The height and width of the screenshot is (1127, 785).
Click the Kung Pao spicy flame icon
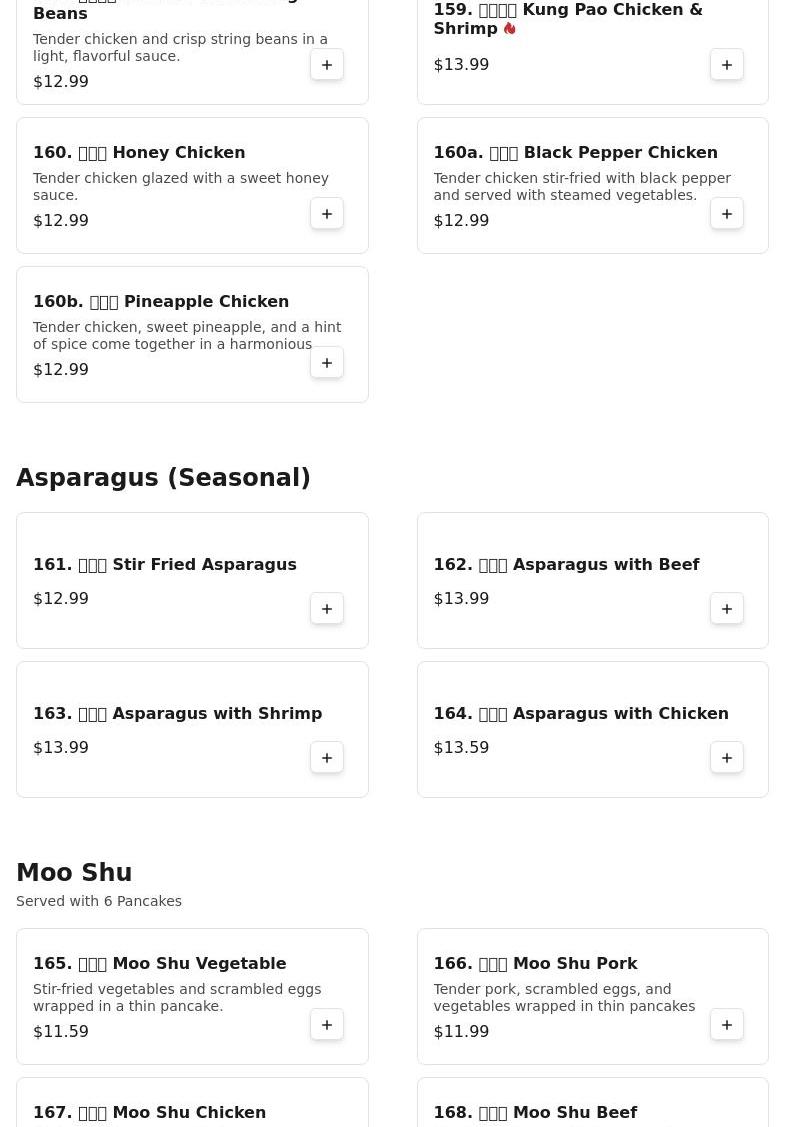510,29
